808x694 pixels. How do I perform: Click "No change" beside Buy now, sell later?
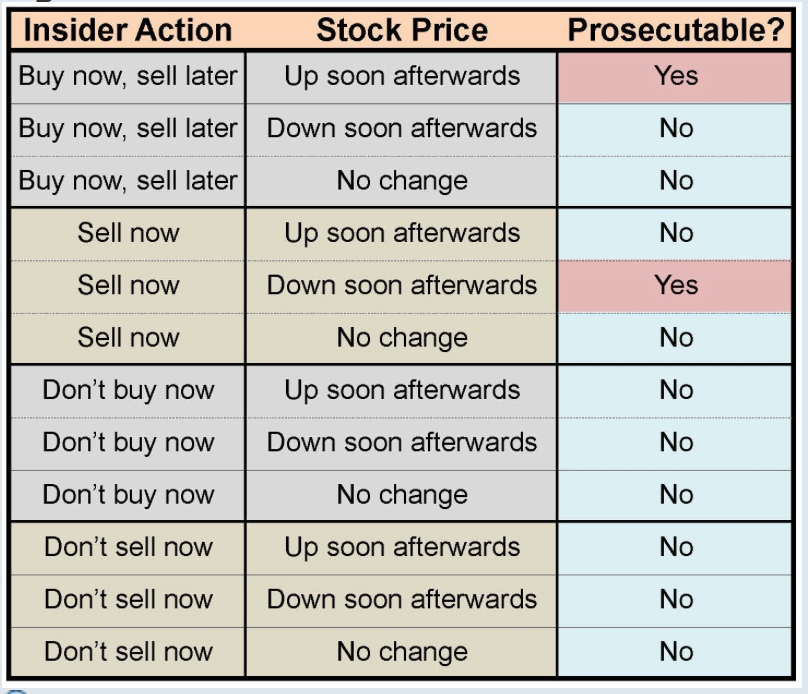pyautogui.click(x=402, y=181)
